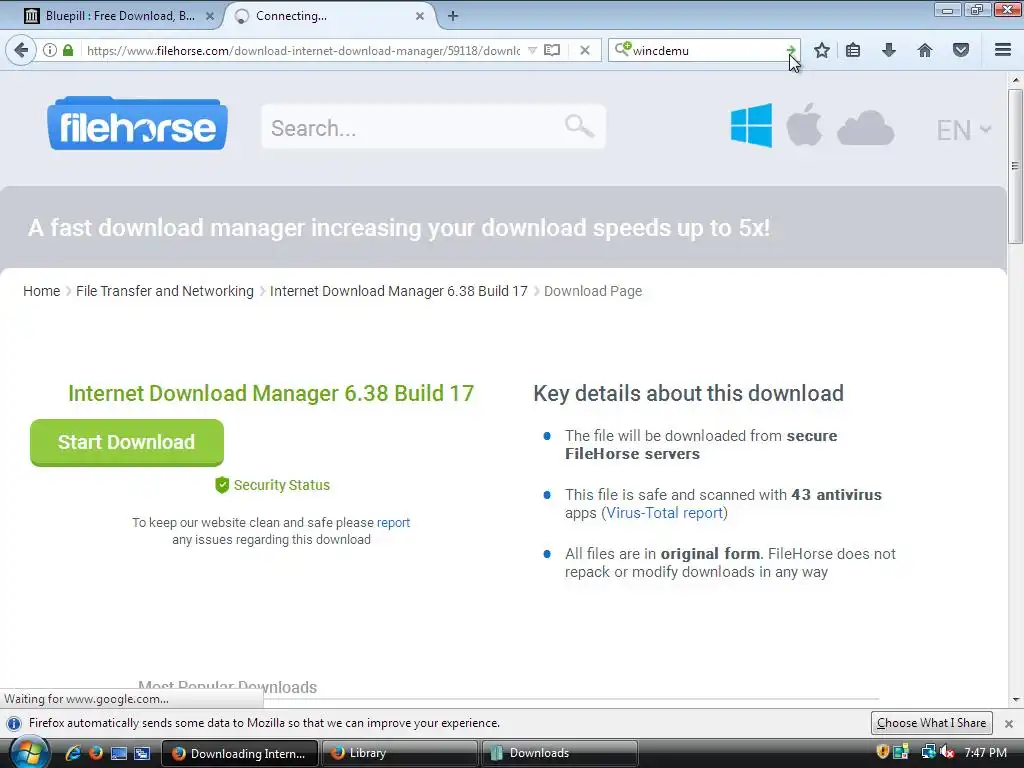
Task: Click Choose What I Share button
Action: click(x=931, y=723)
